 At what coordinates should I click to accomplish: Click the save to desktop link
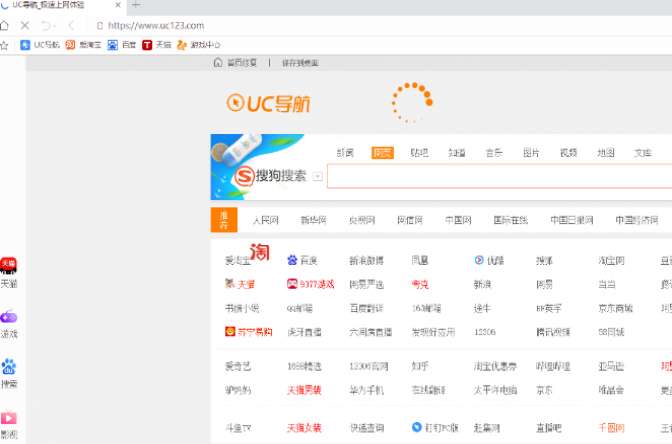coord(300,63)
